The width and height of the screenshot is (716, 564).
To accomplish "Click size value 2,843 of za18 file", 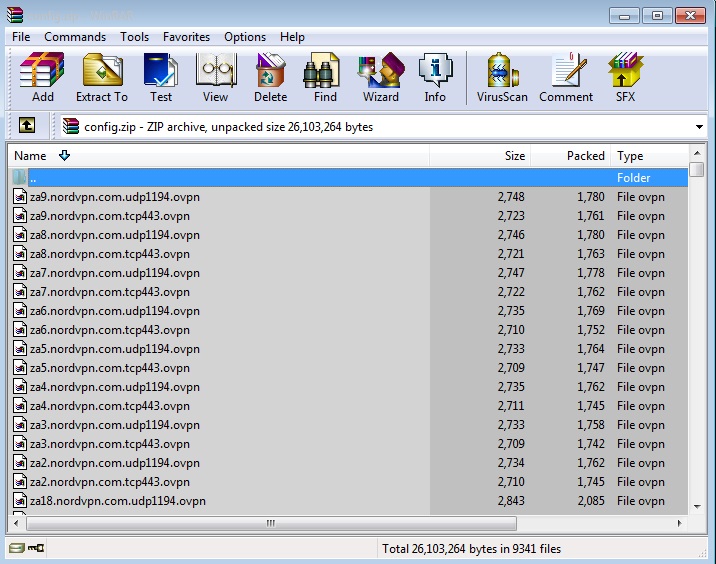I will [511, 501].
